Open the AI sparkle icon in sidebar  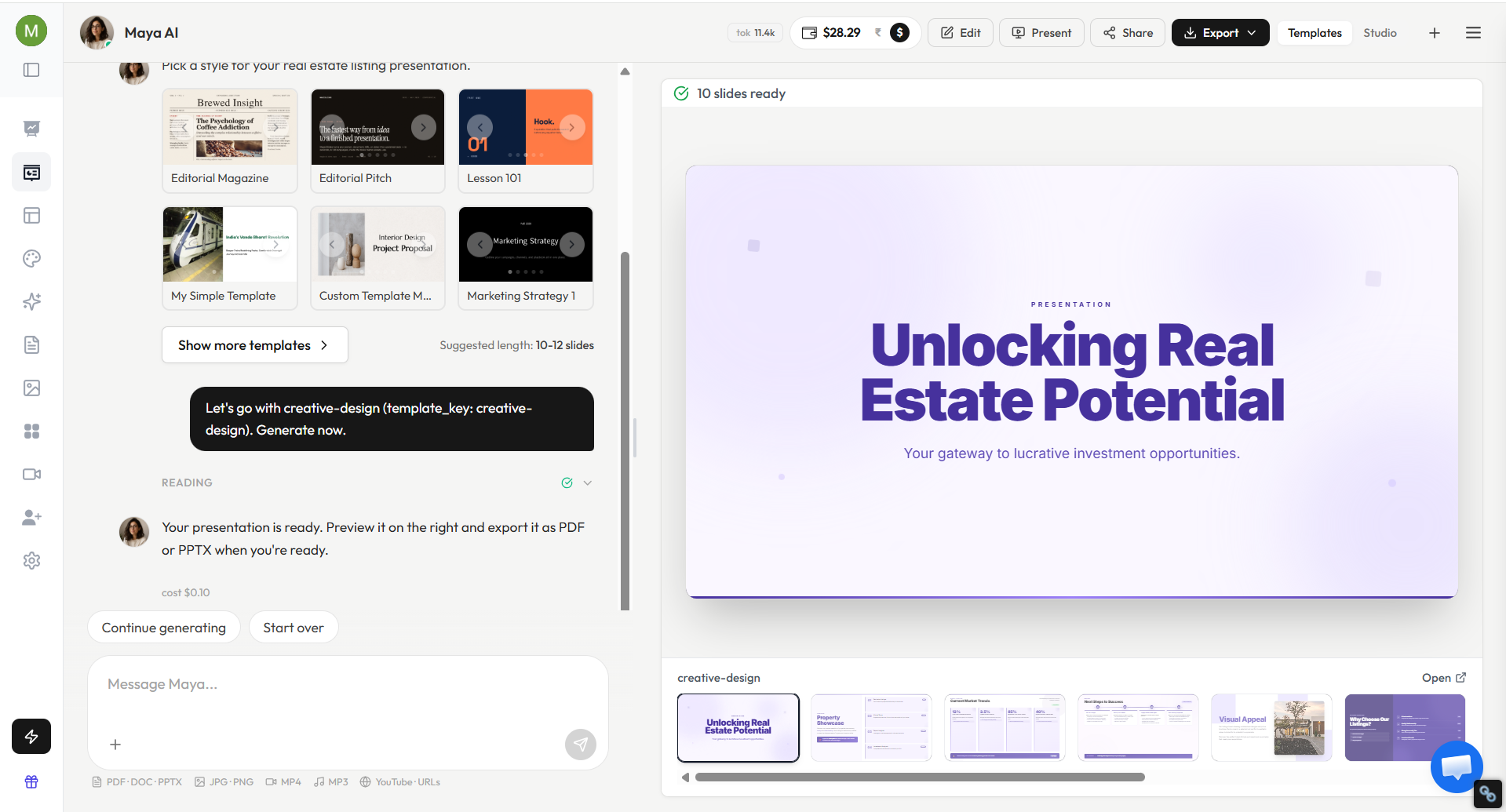click(x=31, y=302)
